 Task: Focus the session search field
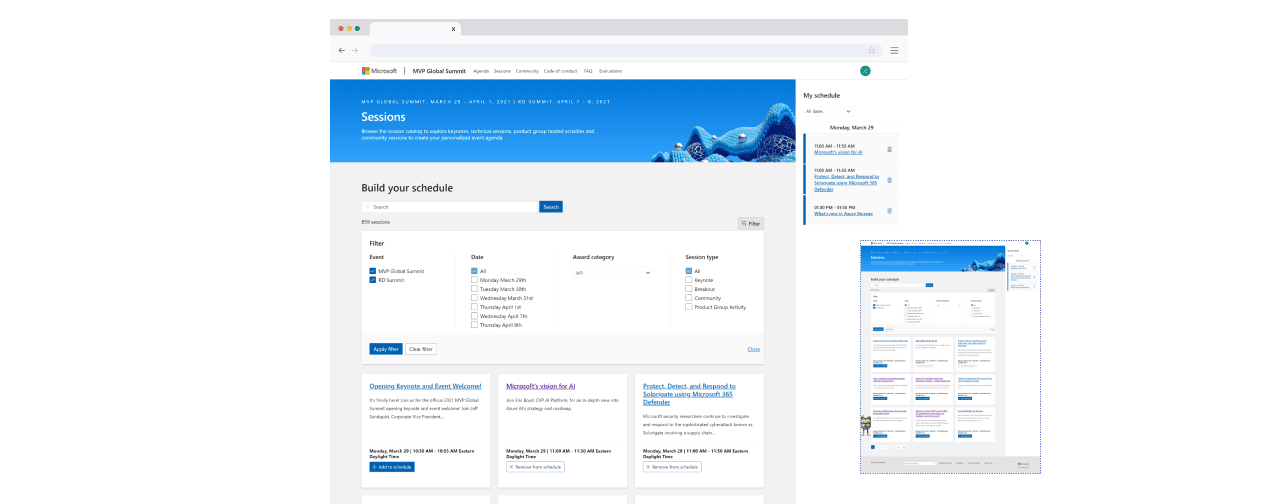tap(449, 207)
